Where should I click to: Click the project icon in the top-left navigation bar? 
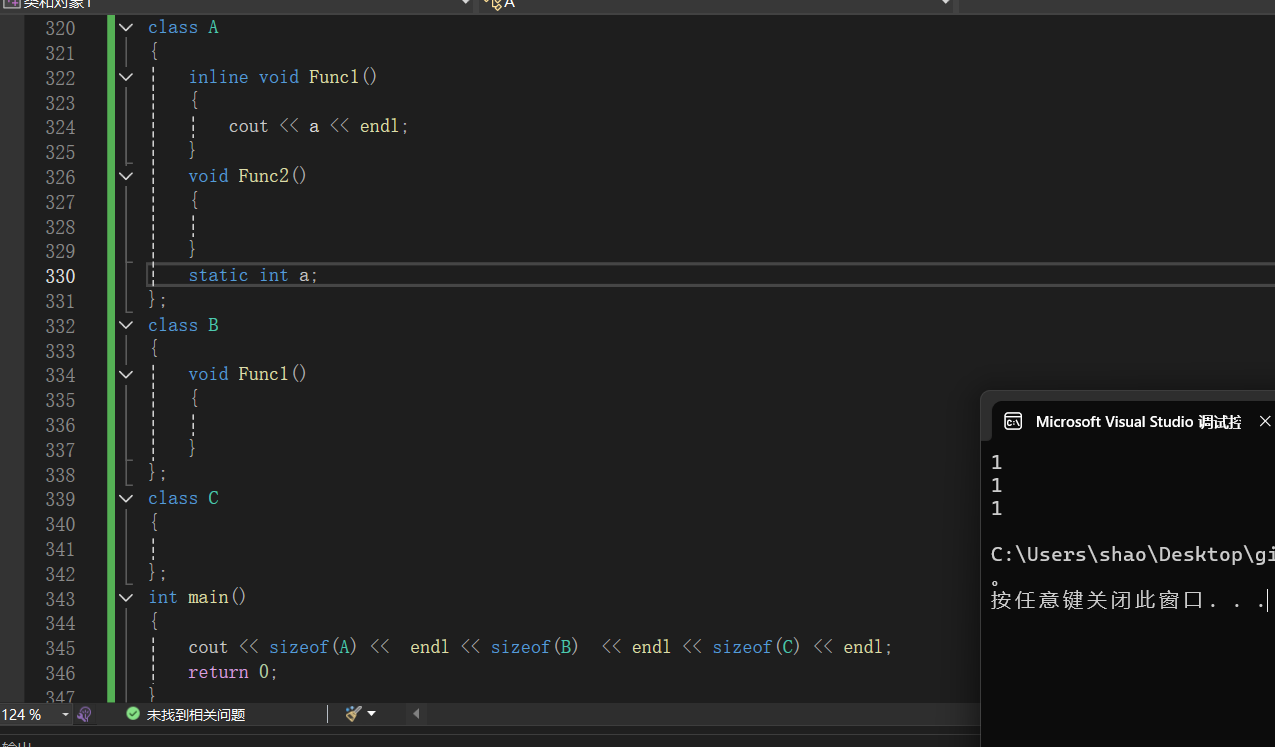(11, 4)
